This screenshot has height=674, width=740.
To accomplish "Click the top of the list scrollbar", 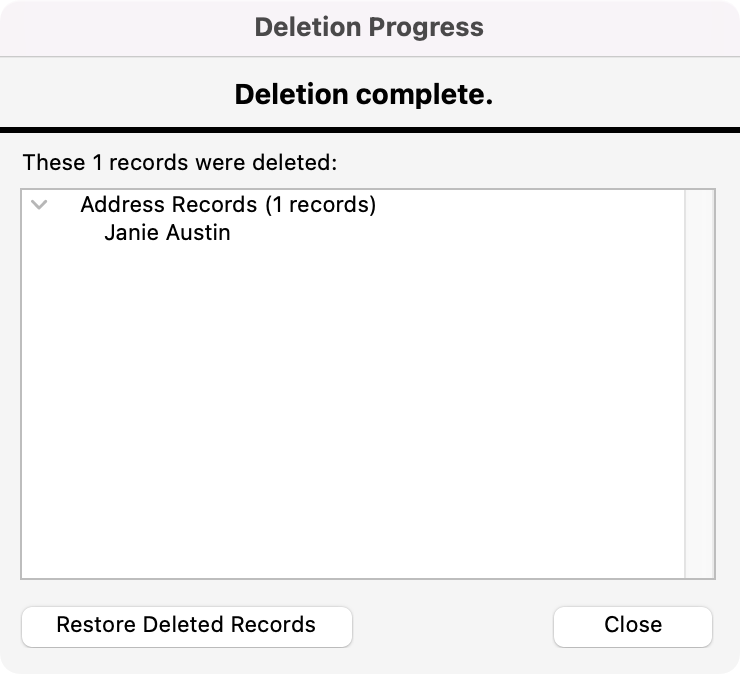I will [x=698, y=200].
